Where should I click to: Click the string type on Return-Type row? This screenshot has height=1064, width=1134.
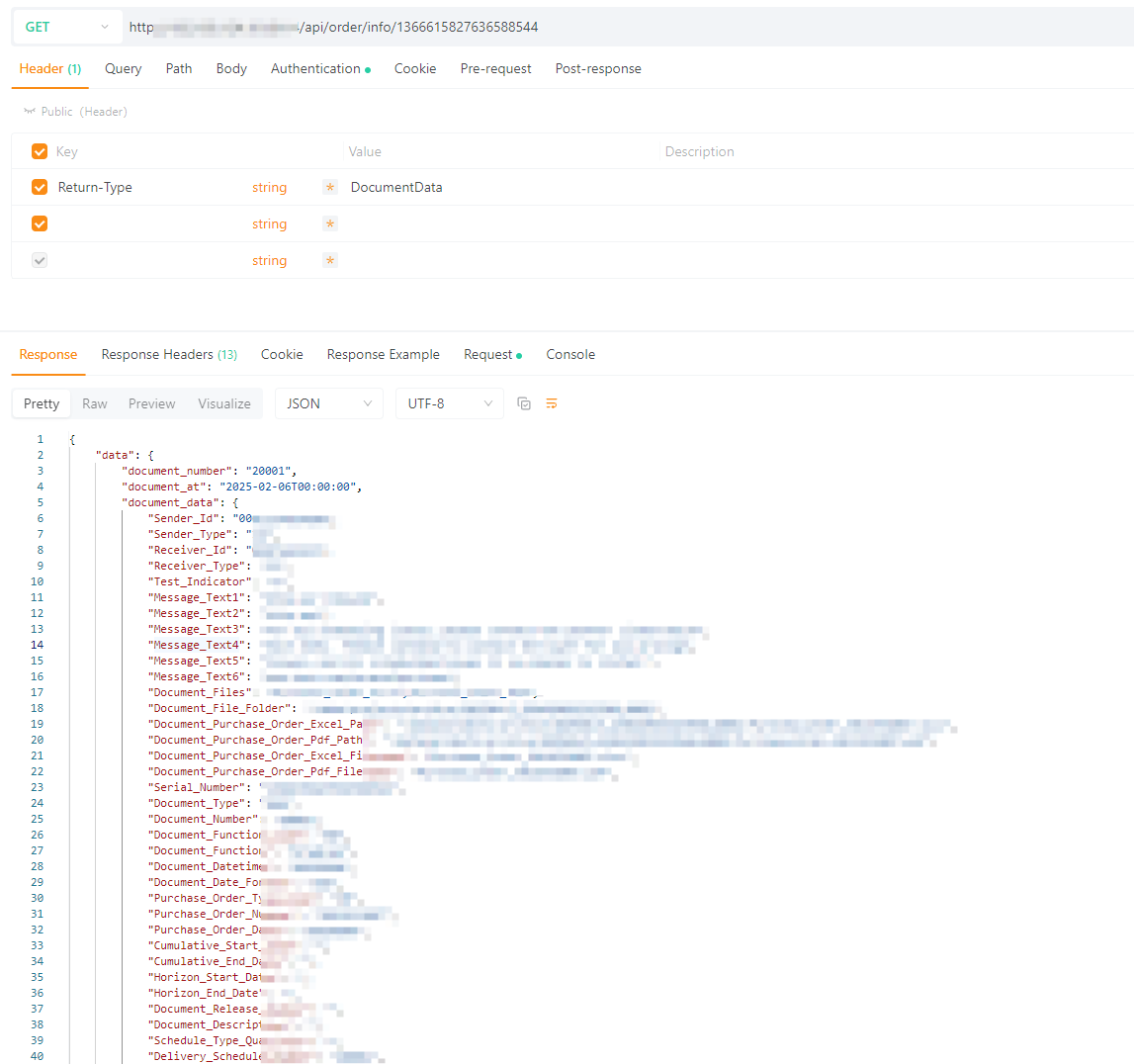coord(269,188)
